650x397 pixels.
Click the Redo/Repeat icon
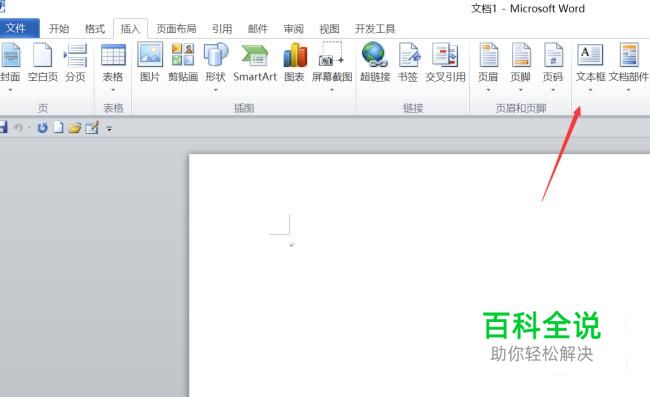(42, 128)
